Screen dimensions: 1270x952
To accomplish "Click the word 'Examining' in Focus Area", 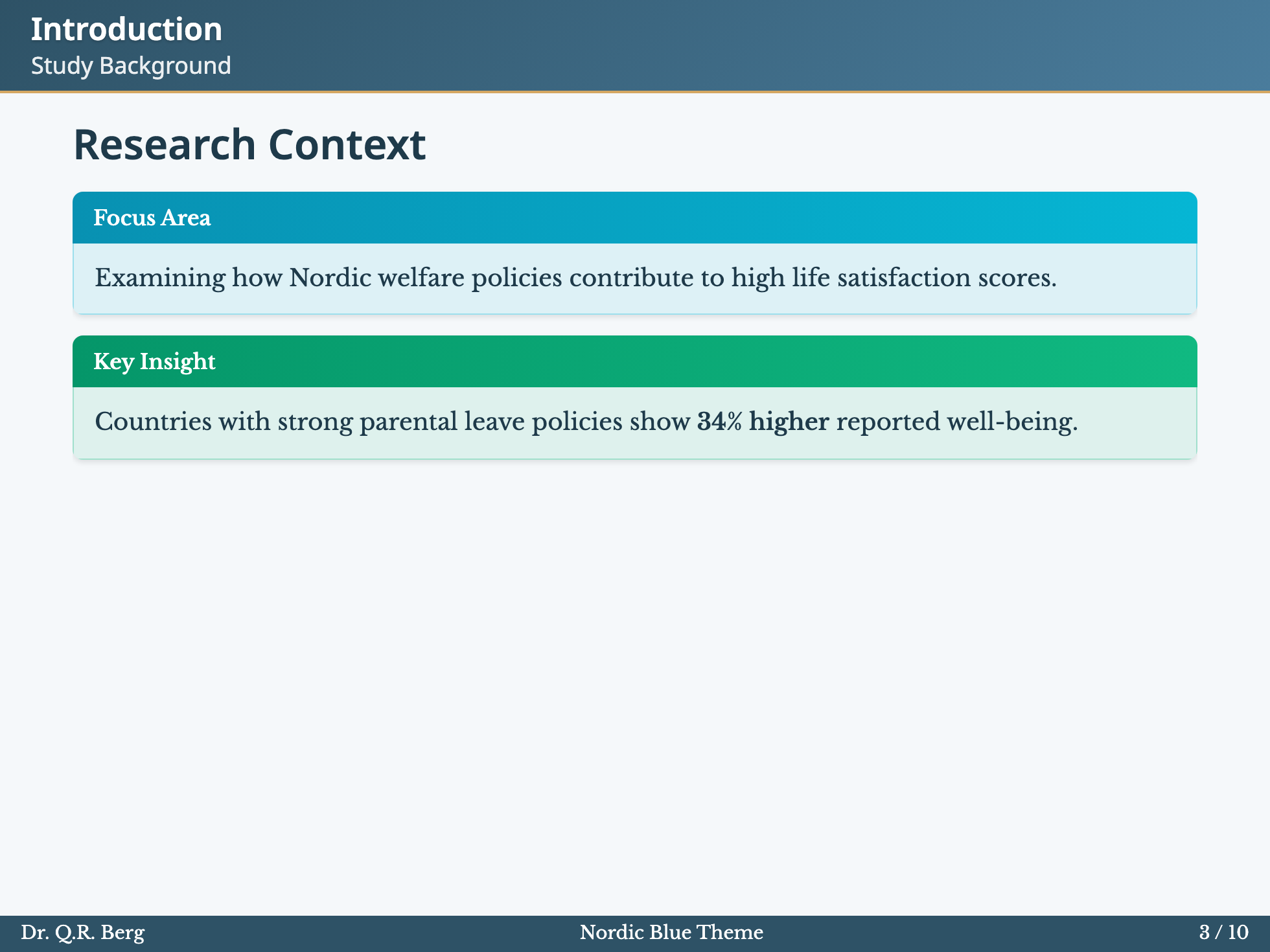I will click(x=160, y=278).
